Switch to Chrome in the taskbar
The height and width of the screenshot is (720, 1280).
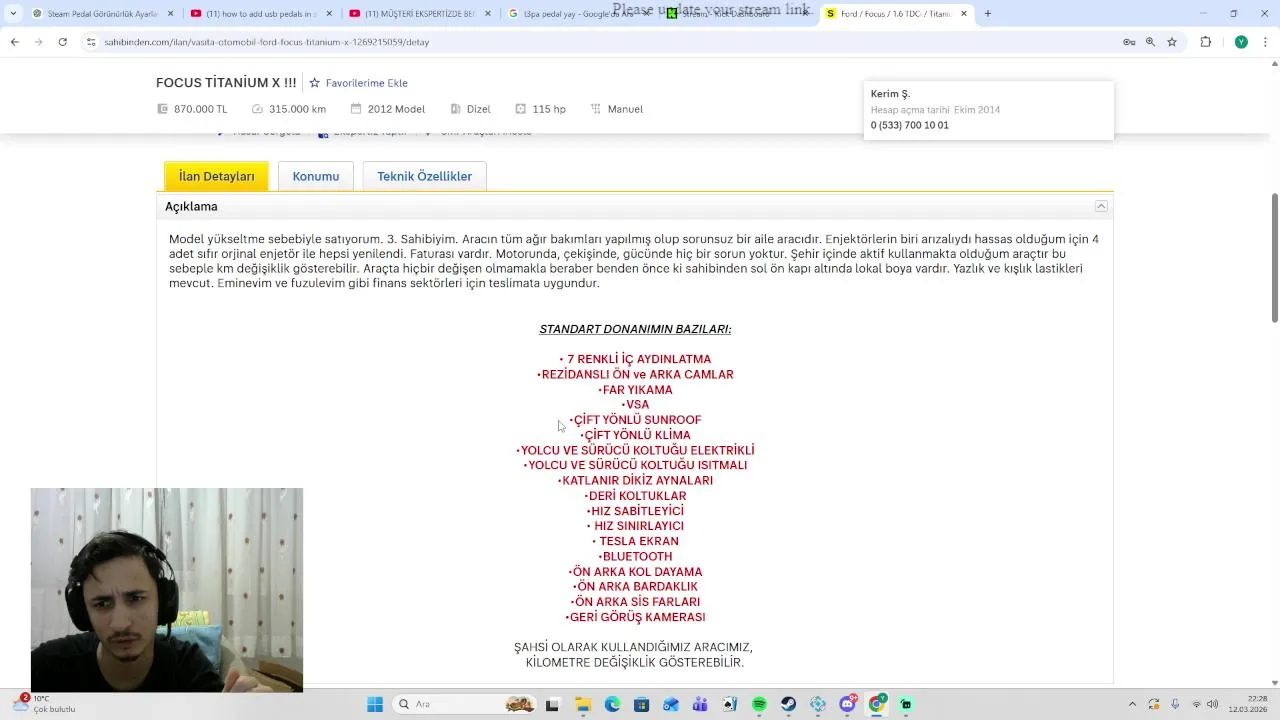click(877, 704)
